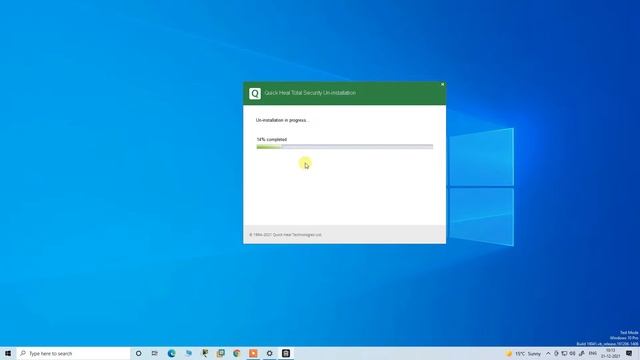Close the Quick Heal Un-installation dialog

coord(442,84)
